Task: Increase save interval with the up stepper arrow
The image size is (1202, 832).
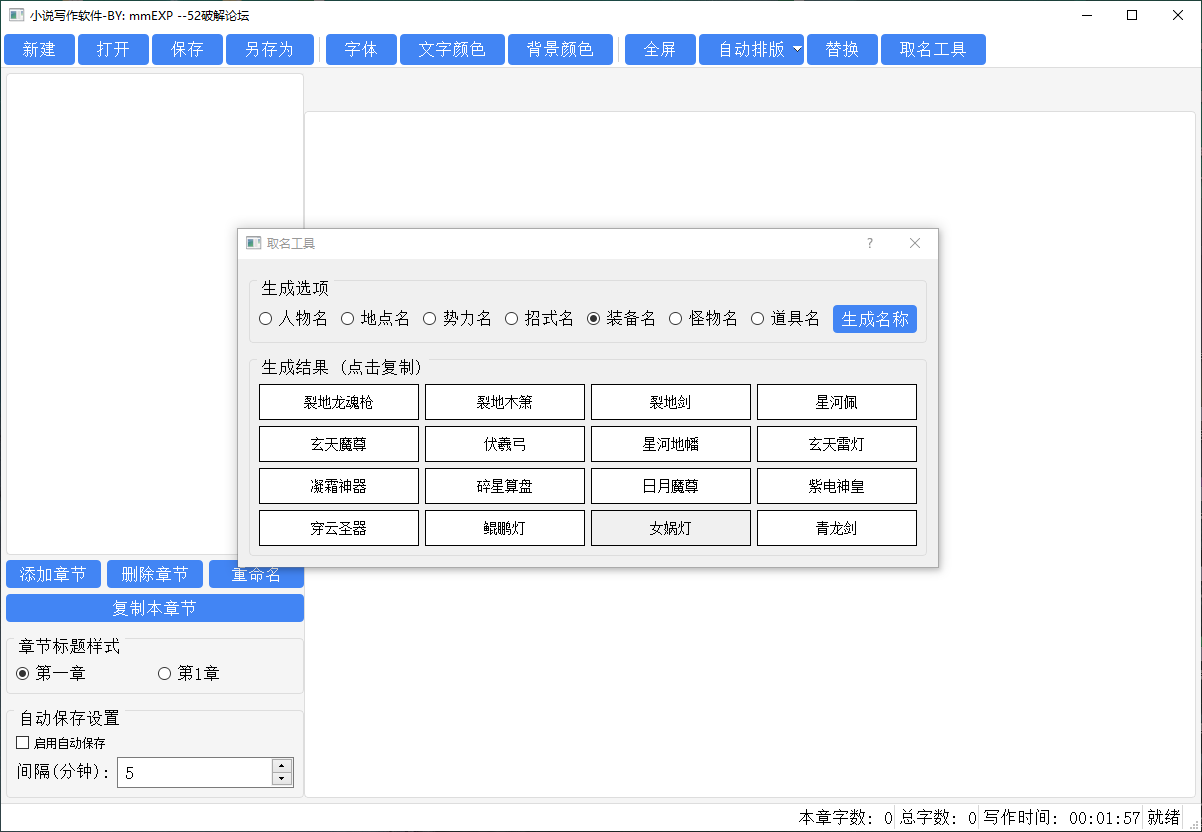Action: coord(281,765)
